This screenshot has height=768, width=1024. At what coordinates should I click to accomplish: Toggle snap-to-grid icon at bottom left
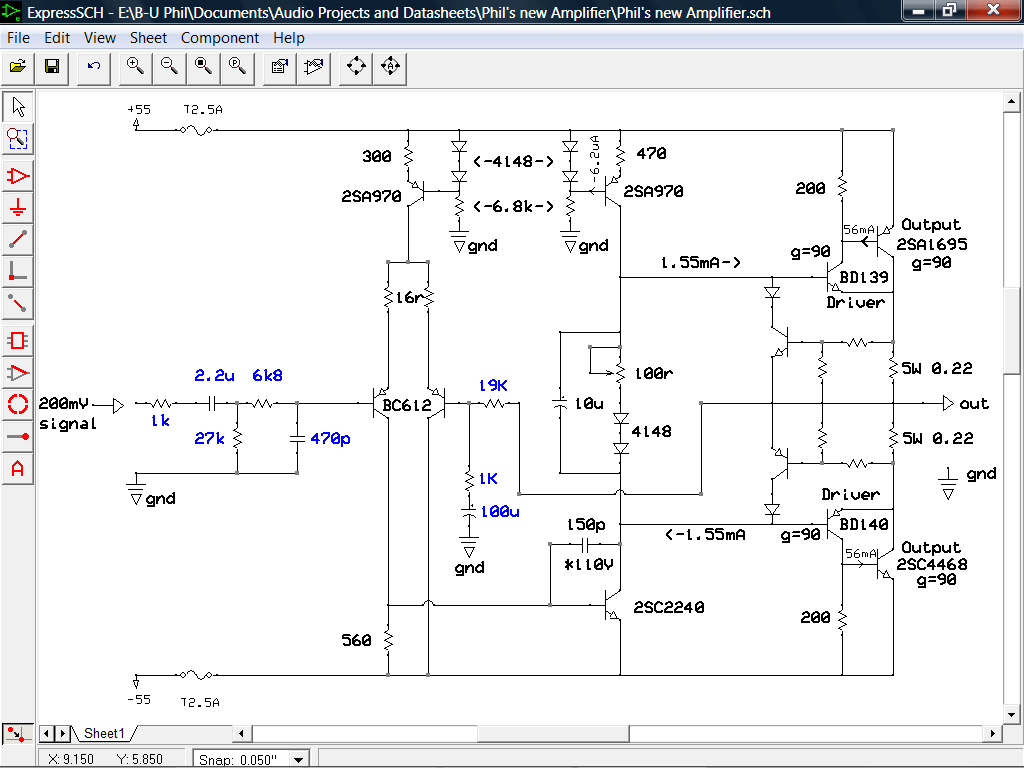(17, 733)
